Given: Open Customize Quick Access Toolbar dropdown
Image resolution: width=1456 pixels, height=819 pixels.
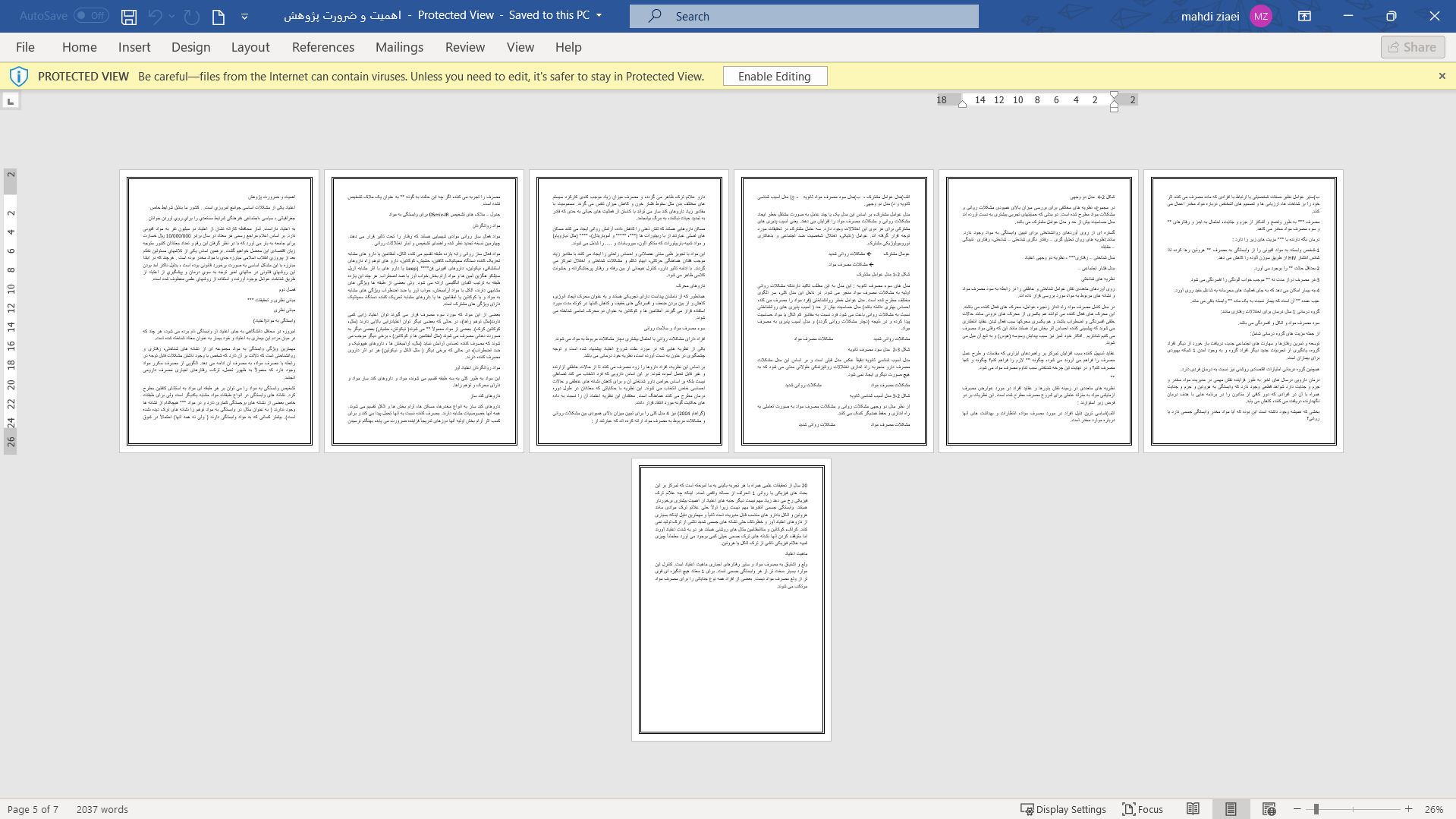Looking at the screenshot, I should click(x=244, y=16).
